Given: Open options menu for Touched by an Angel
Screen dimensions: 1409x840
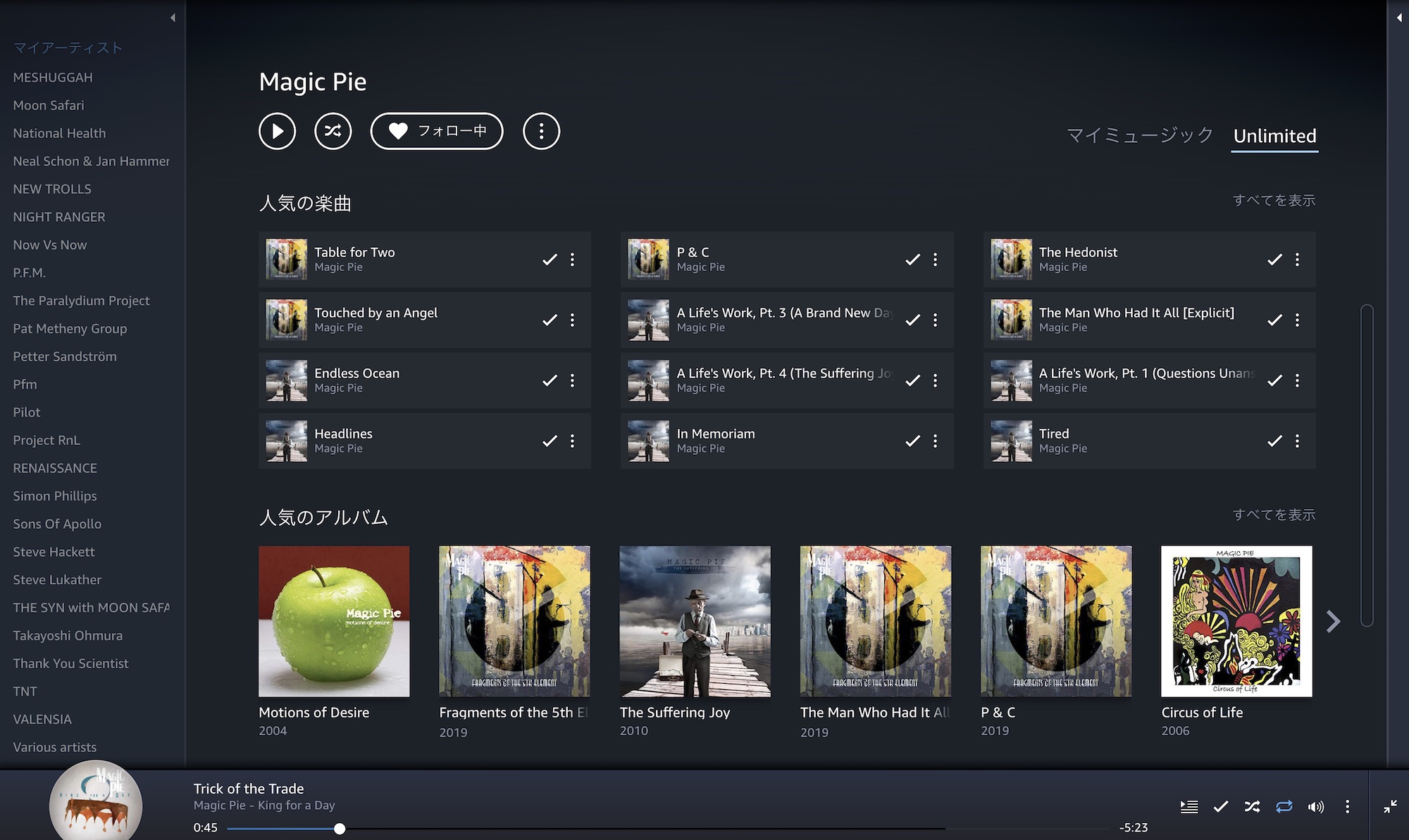Looking at the screenshot, I should [572, 320].
